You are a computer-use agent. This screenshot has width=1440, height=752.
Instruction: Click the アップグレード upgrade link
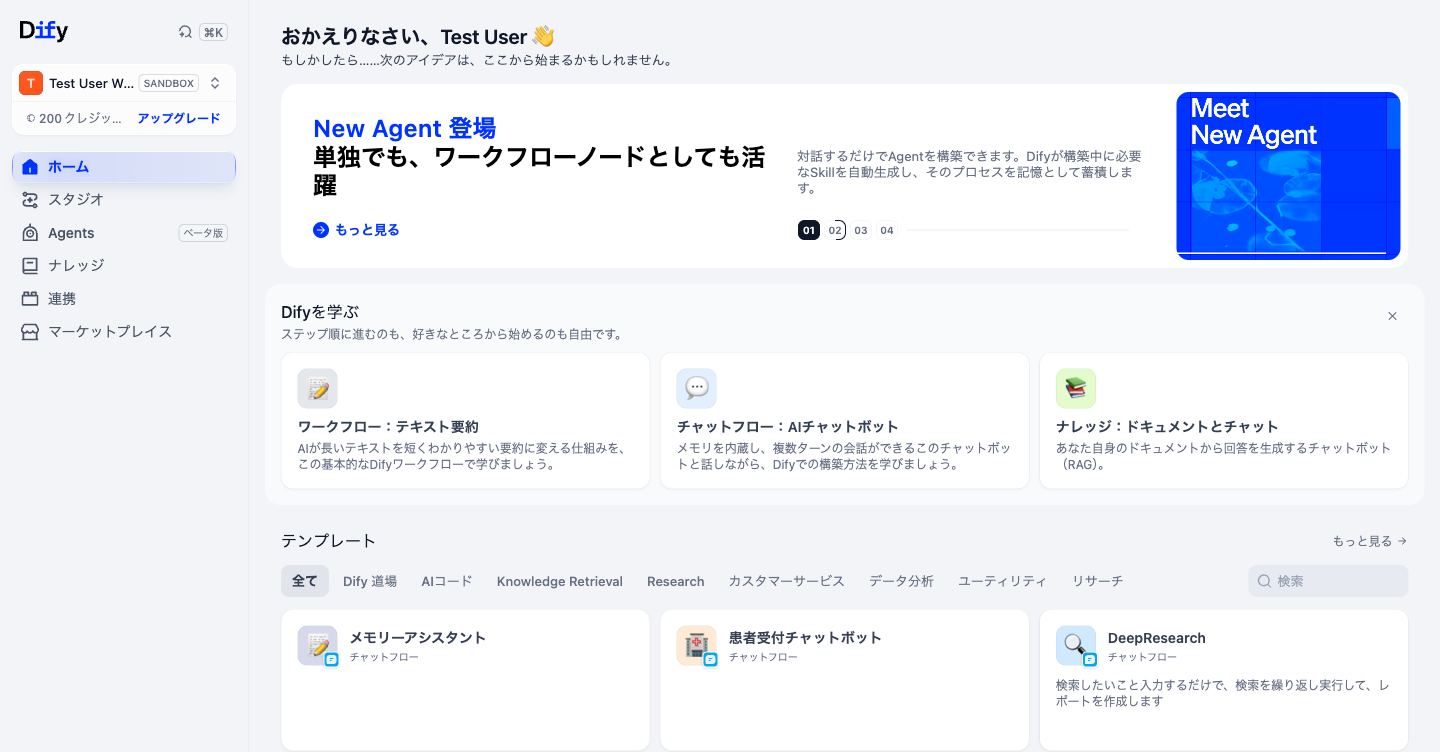tap(179, 118)
